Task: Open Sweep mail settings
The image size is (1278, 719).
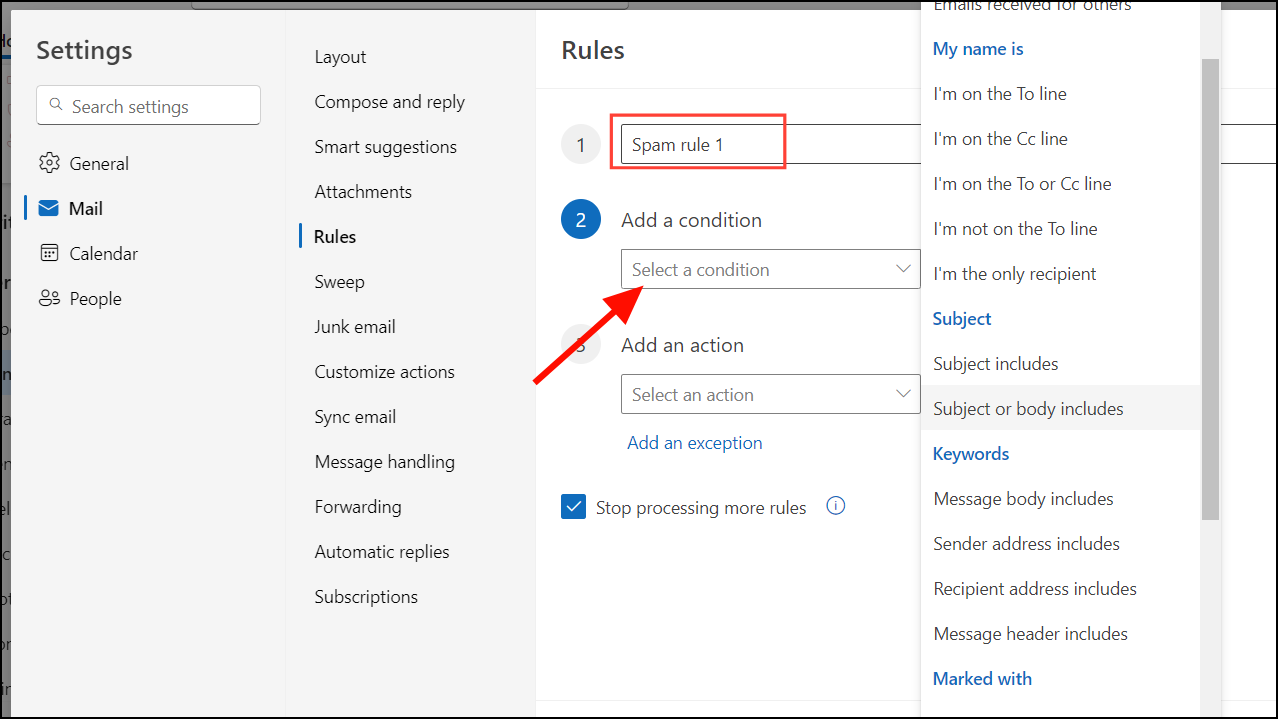Action: coord(339,281)
